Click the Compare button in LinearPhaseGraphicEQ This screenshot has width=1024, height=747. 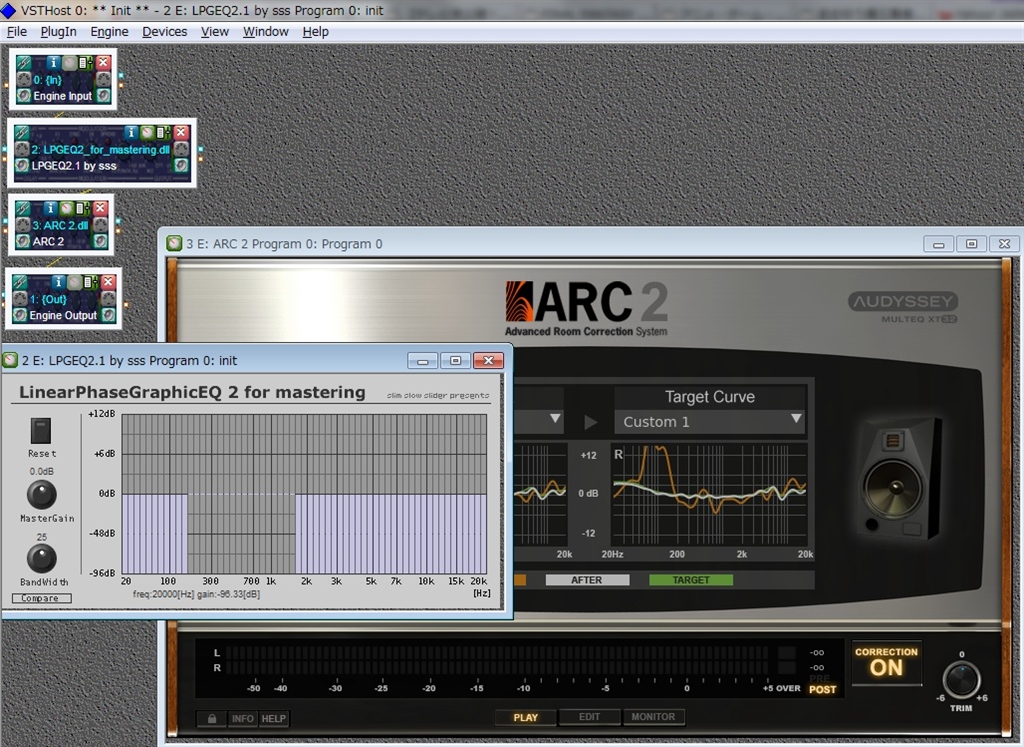pyautogui.click(x=41, y=598)
